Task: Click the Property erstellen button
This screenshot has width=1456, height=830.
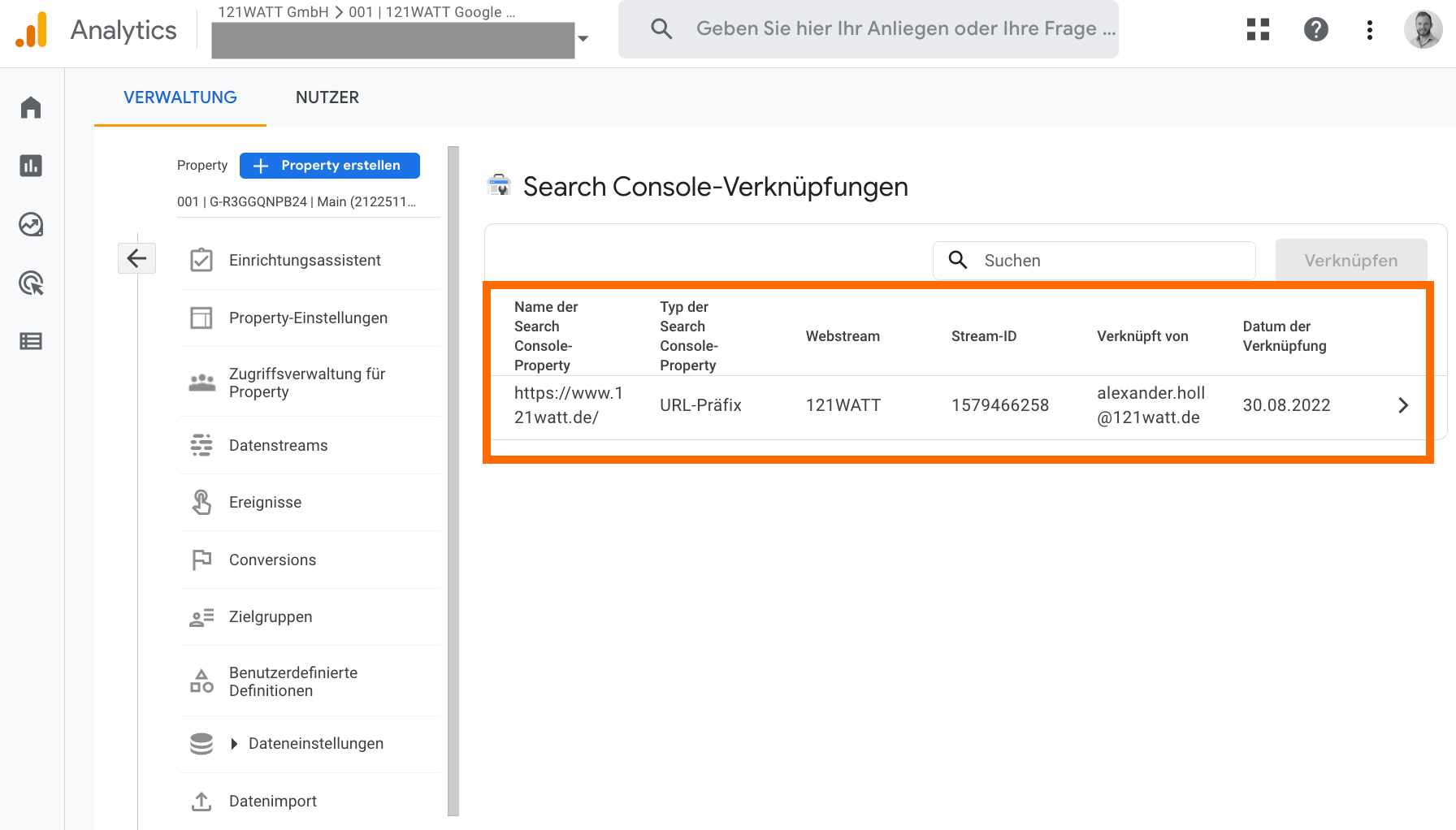Action: tap(329, 166)
